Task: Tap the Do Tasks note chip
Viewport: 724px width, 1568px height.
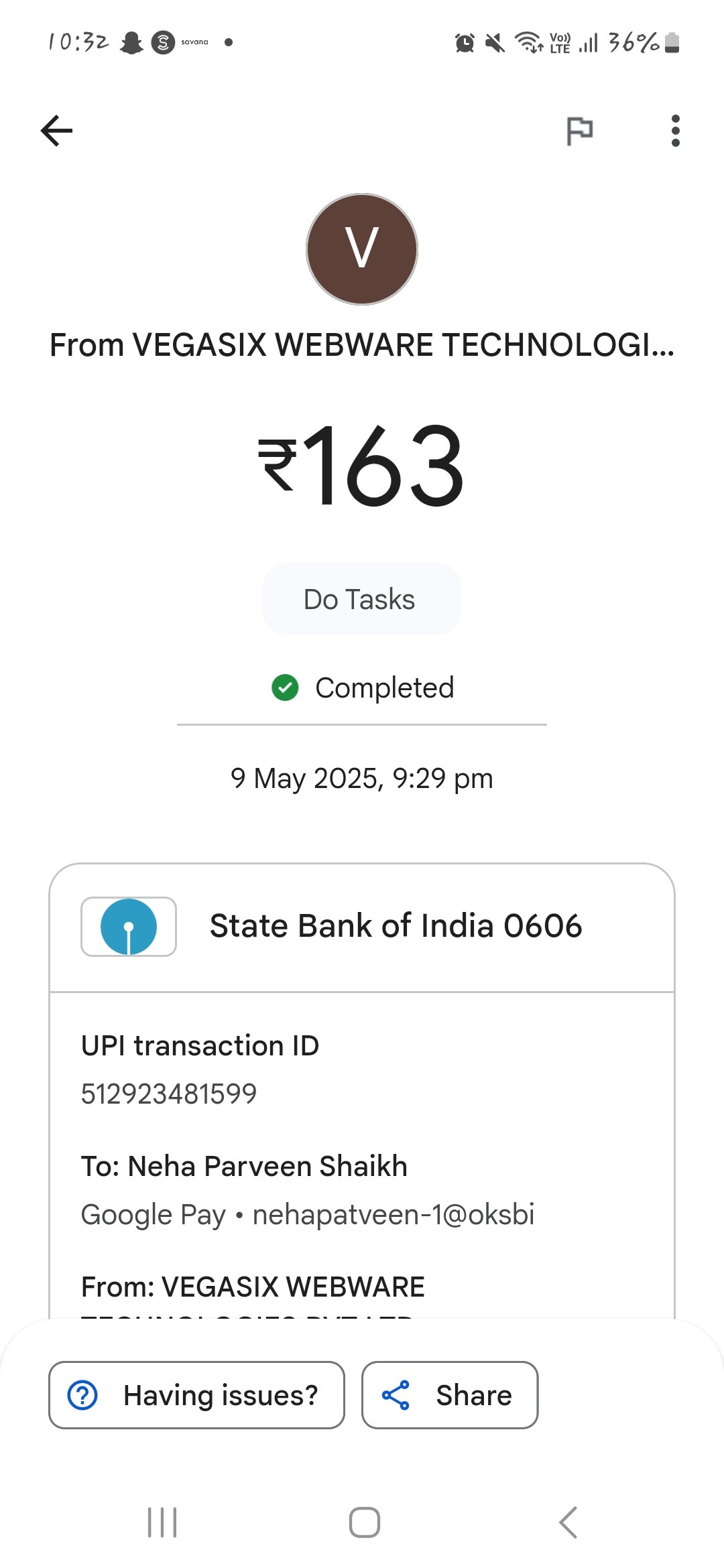Action: coord(362,599)
